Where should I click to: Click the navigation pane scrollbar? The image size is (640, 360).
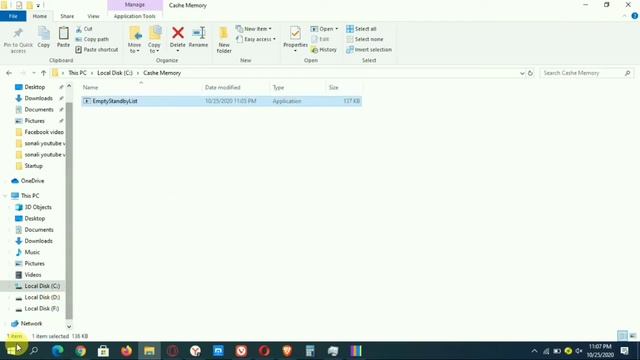coord(69,211)
